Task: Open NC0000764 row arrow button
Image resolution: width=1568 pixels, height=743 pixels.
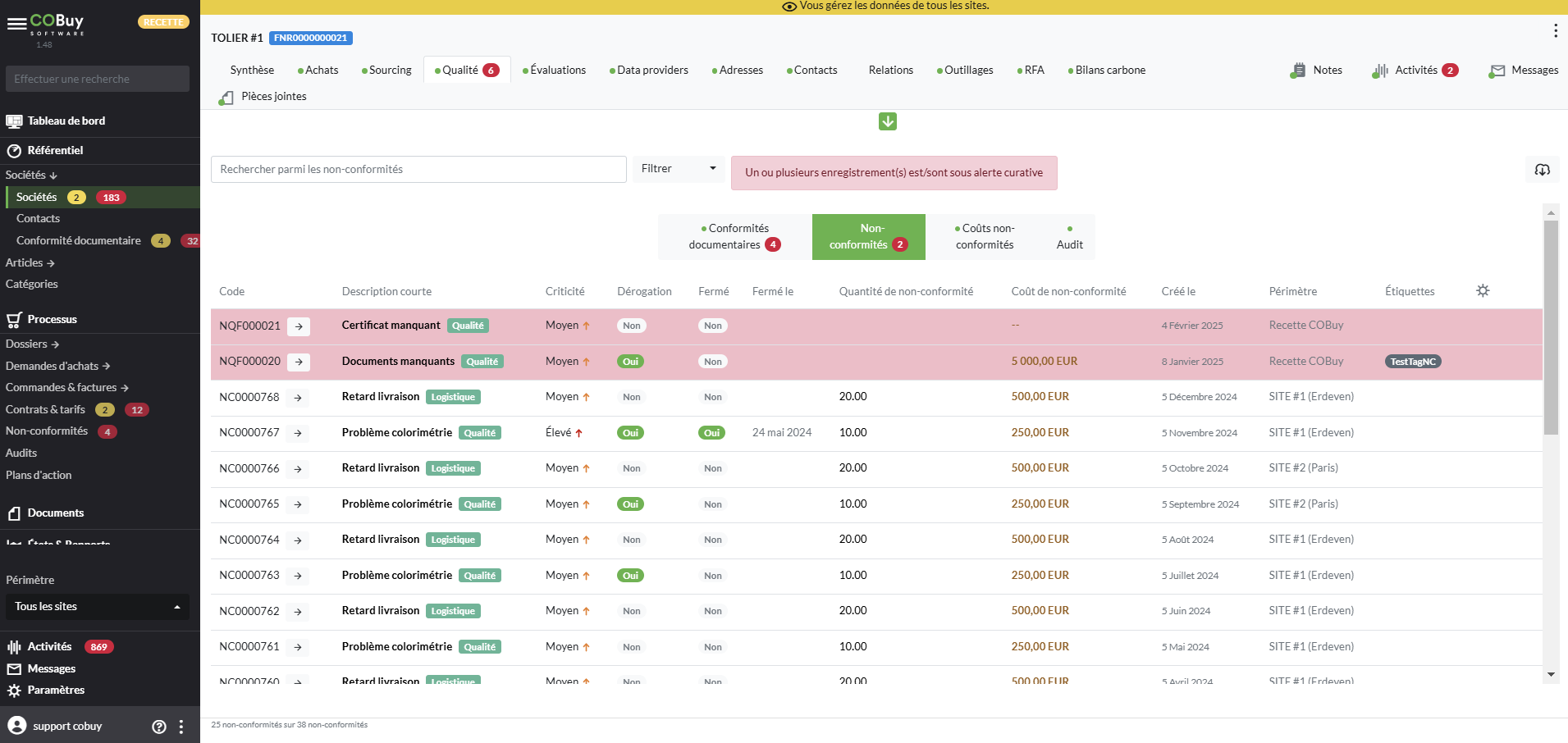Action: (x=298, y=540)
